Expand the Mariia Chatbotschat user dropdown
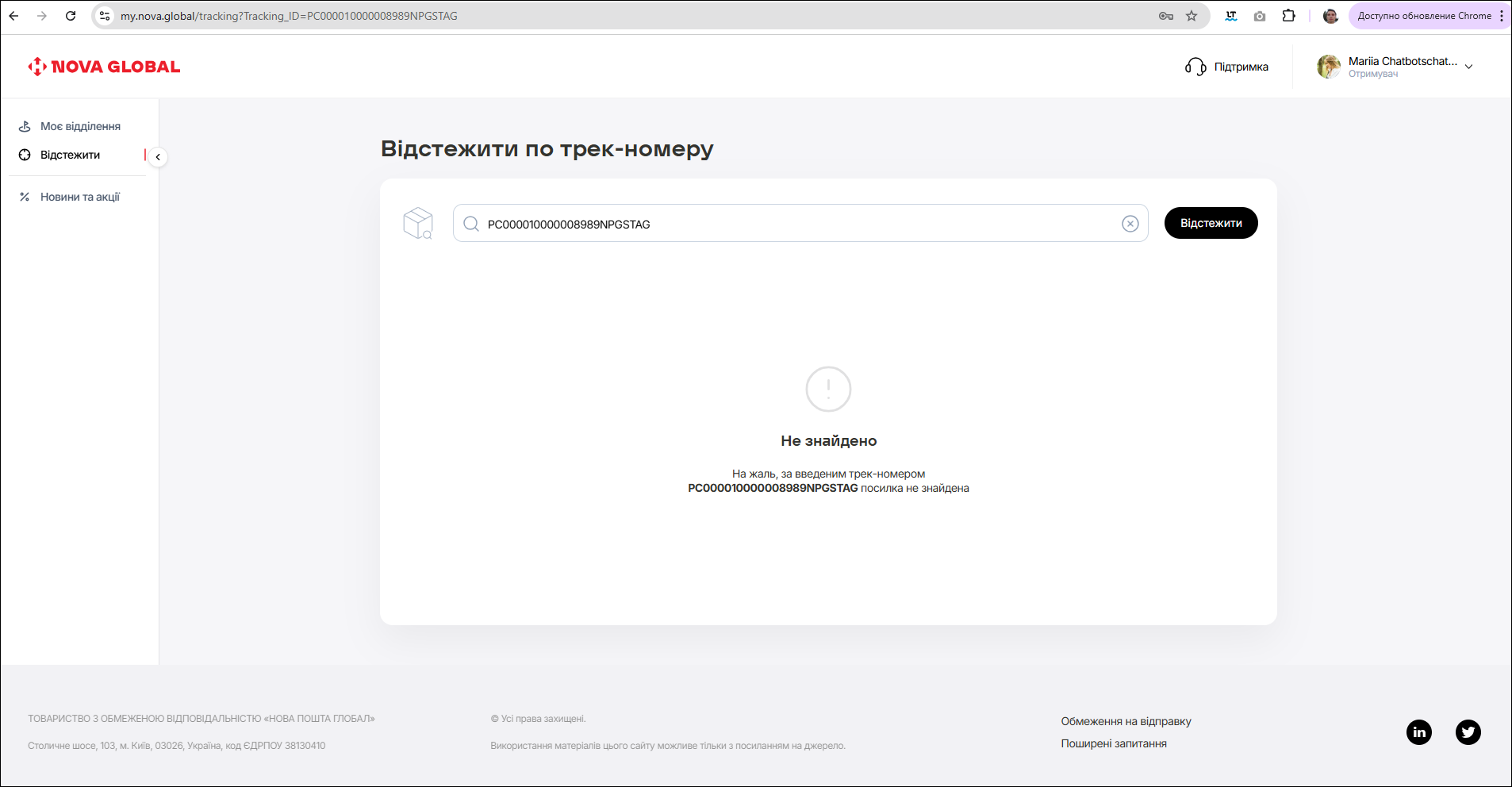 click(x=1468, y=67)
